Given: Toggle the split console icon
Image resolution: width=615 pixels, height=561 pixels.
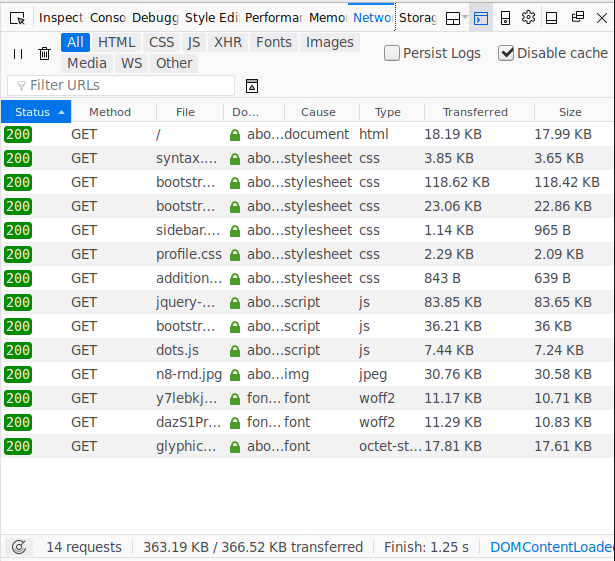Looking at the screenshot, I should point(481,18).
